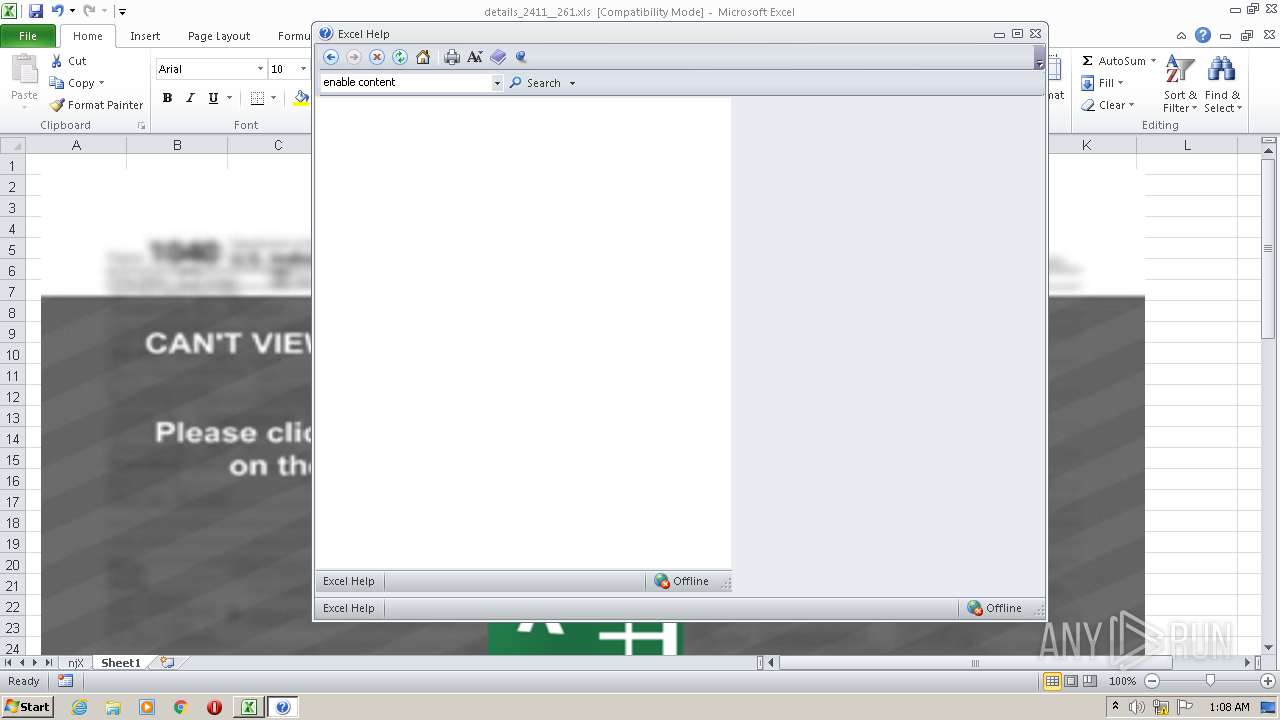Open Chrome from the taskbar

pyautogui.click(x=181, y=707)
